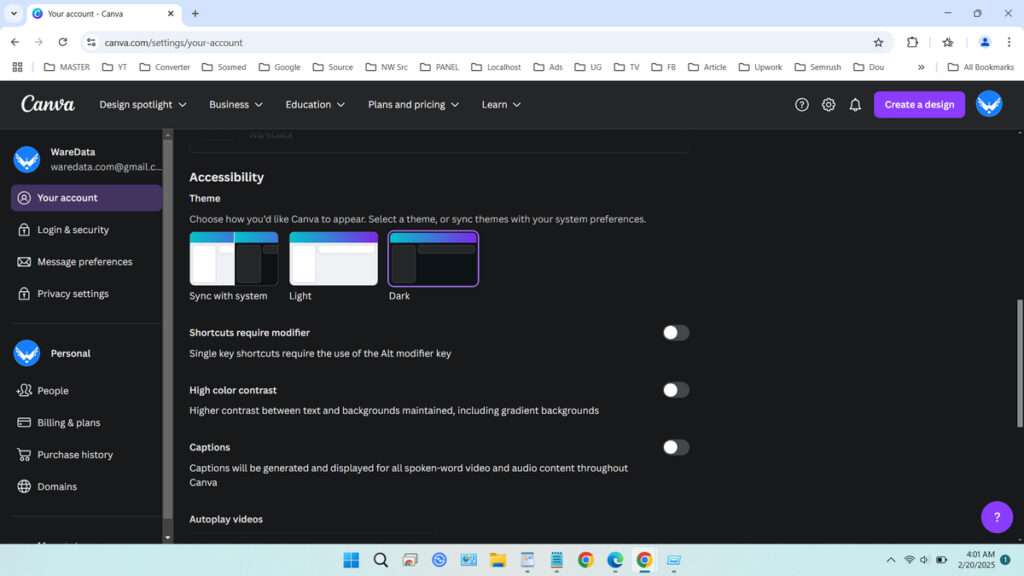The width and height of the screenshot is (1024, 576).
Task: Open taskbar clock and date
Action: [x=976, y=560]
